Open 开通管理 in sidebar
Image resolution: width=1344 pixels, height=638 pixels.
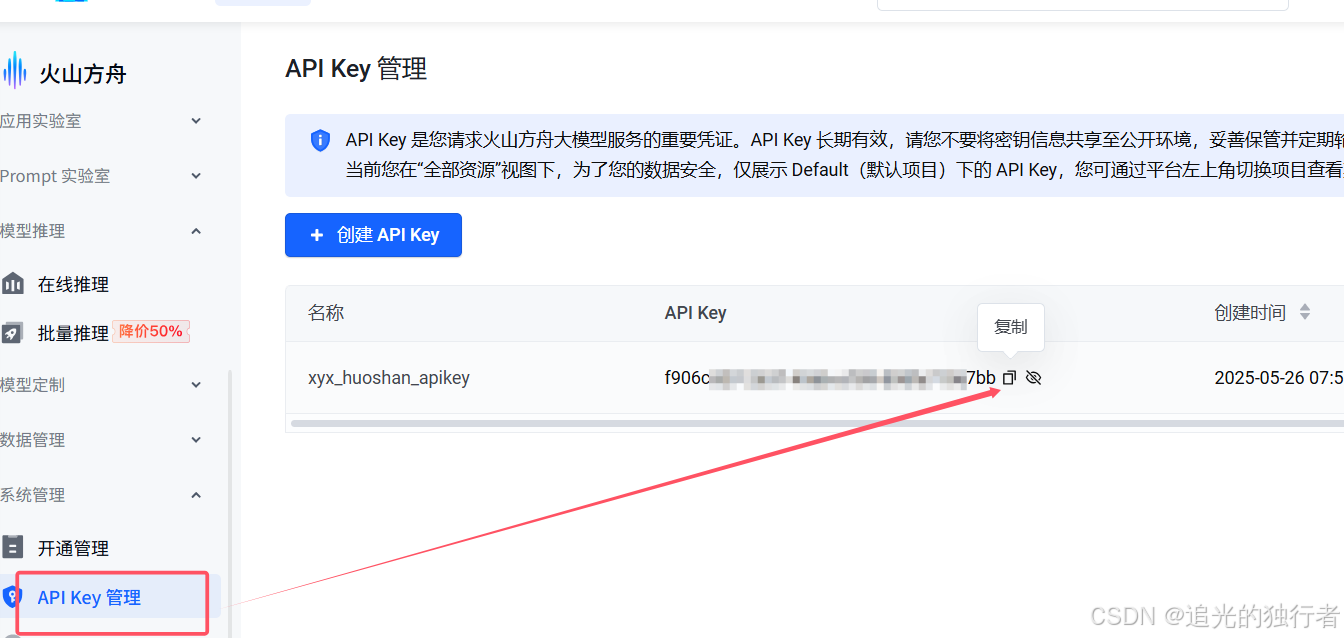(x=73, y=548)
